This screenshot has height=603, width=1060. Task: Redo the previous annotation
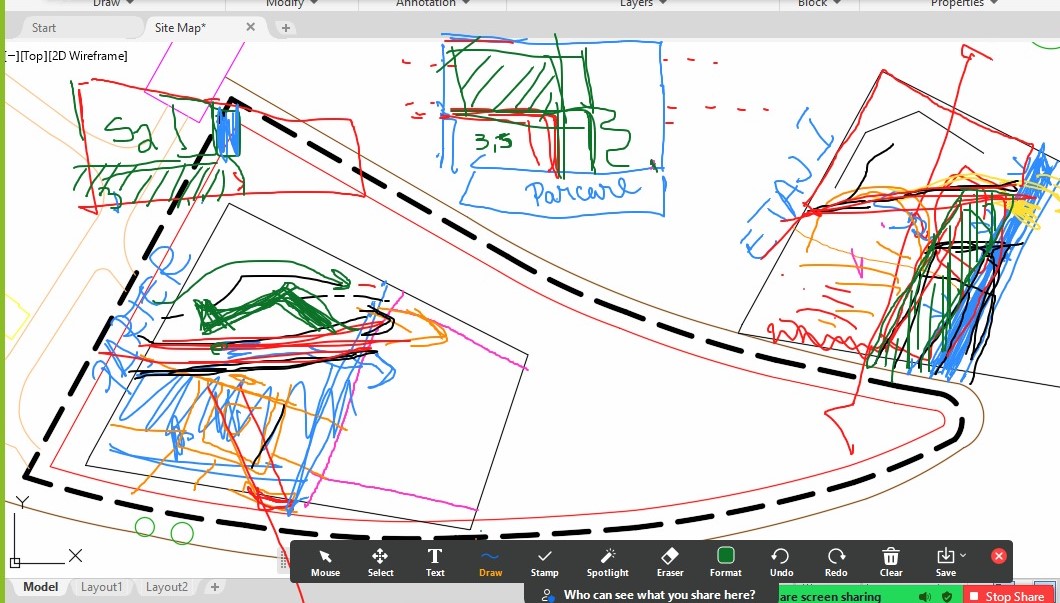click(836, 561)
